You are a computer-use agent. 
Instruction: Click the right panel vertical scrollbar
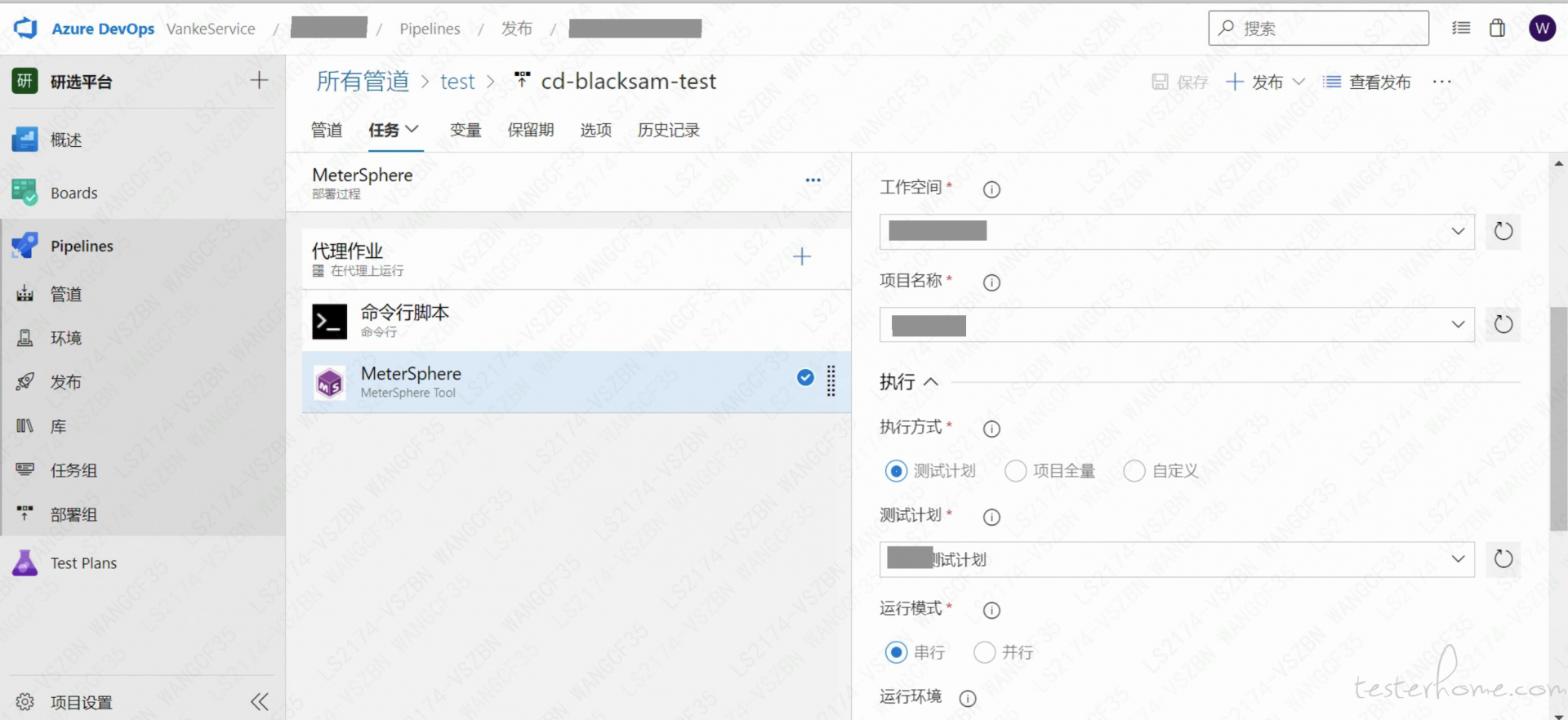pyautogui.click(x=1559, y=420)
